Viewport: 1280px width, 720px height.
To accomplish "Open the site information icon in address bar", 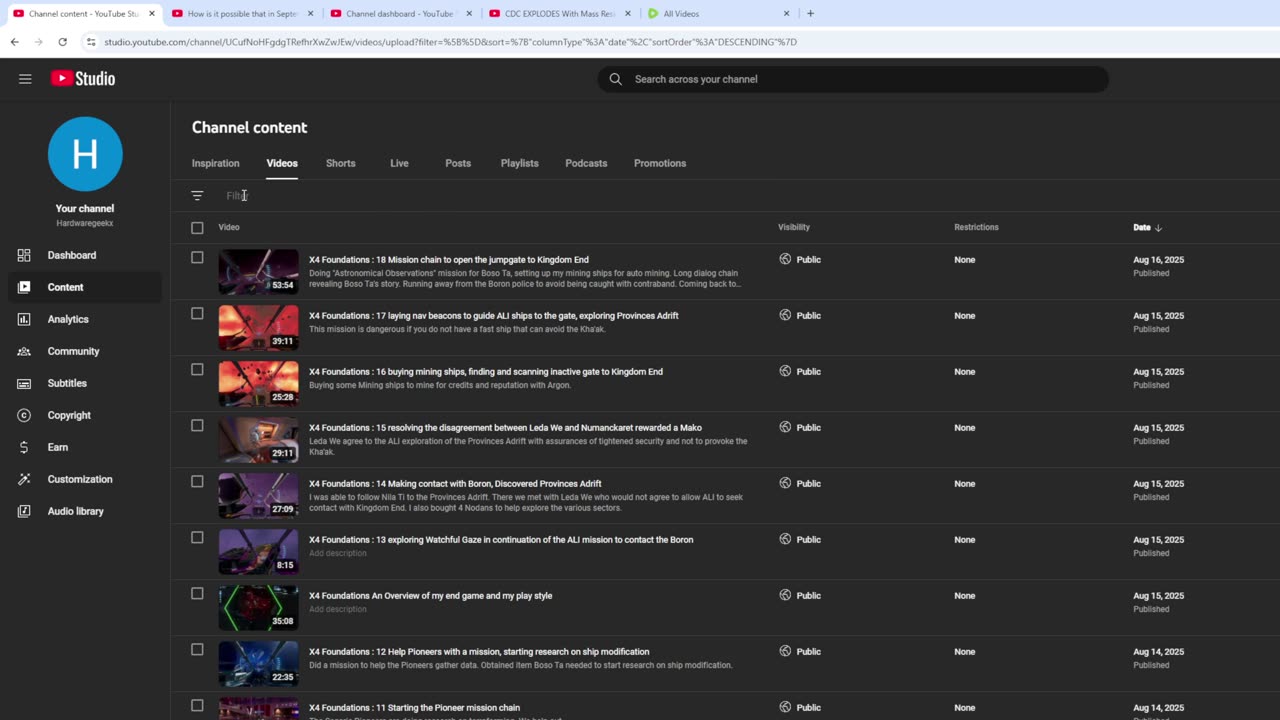I will tap(90, 42).
